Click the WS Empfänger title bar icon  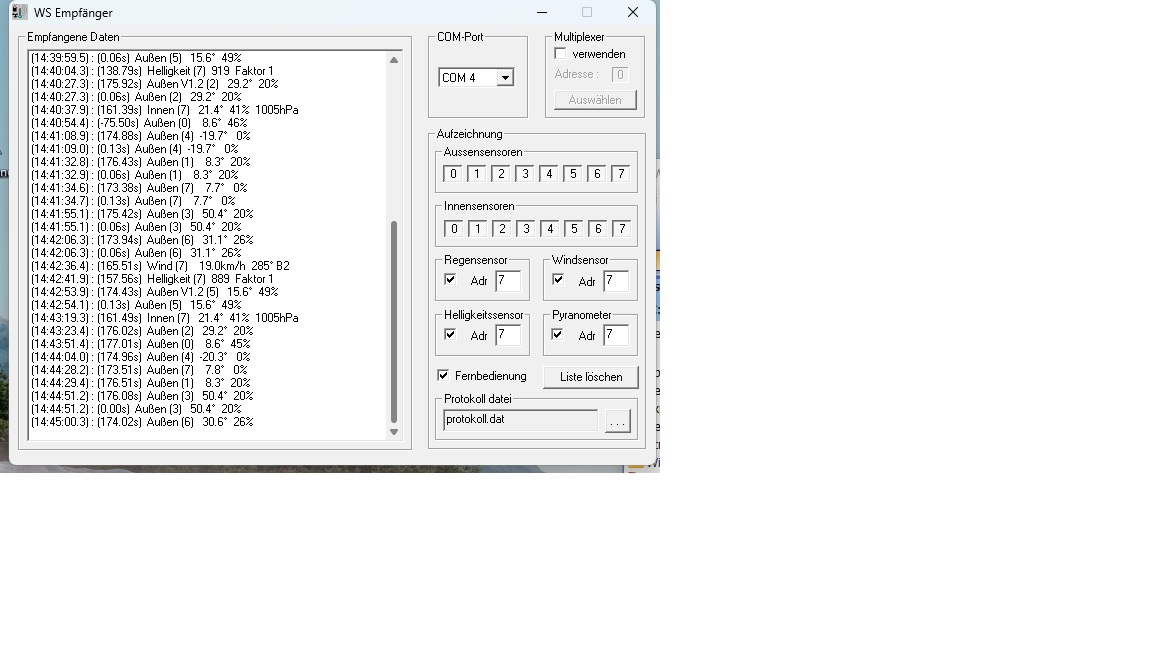[19, 12]
